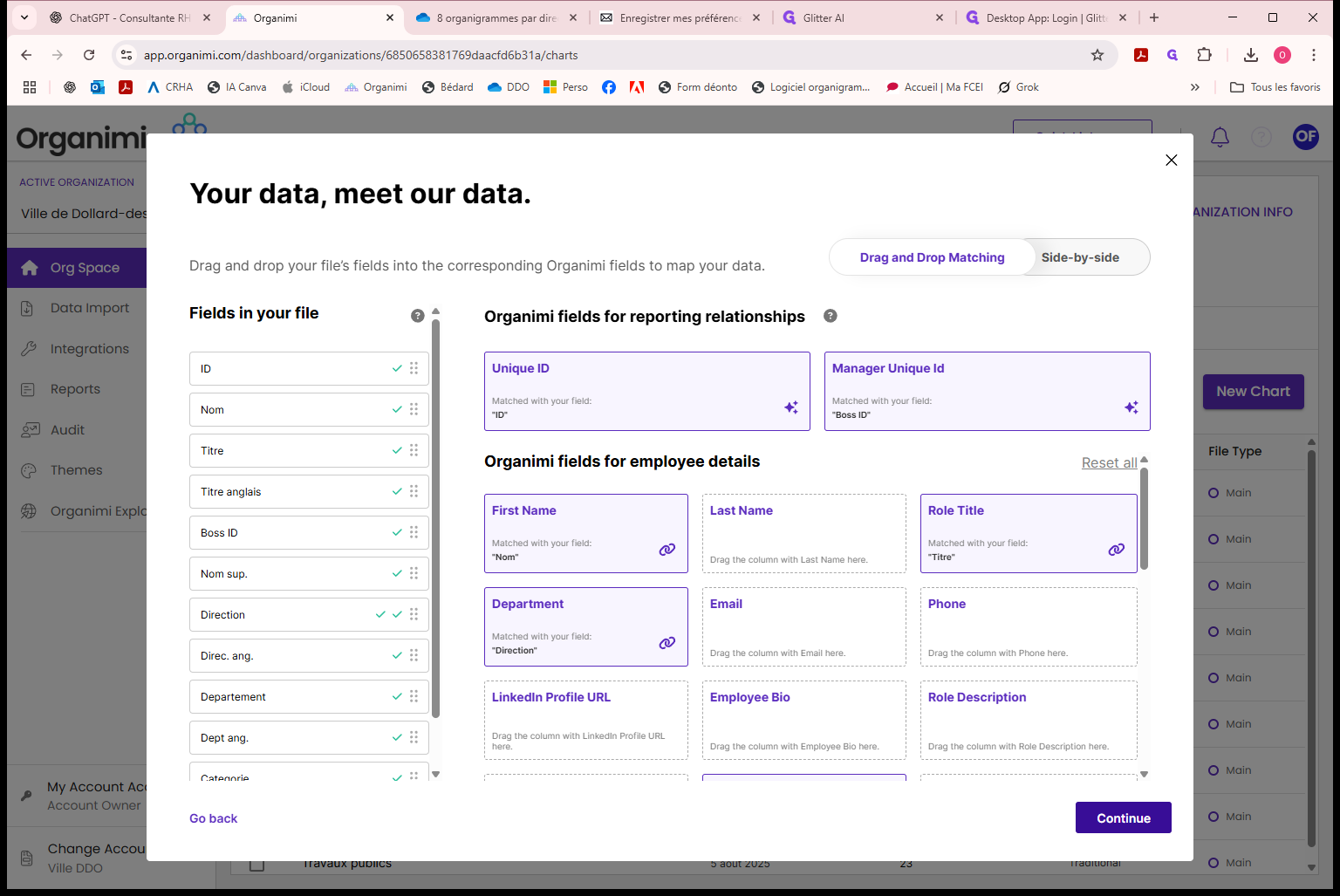Select the Phone drop target
1340x896 pixels.
1029,626
